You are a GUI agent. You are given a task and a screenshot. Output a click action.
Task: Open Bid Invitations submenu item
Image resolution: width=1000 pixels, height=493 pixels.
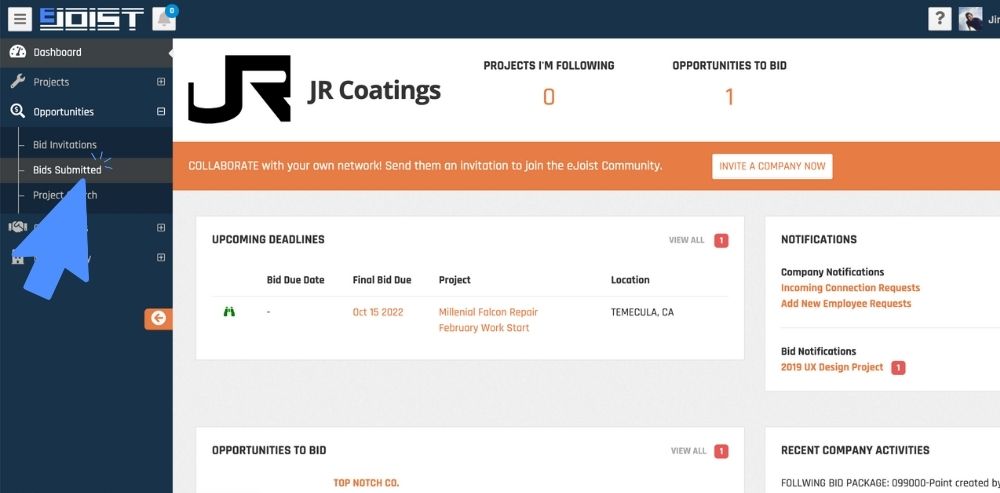pyautogui.click(x=65, y=145)
